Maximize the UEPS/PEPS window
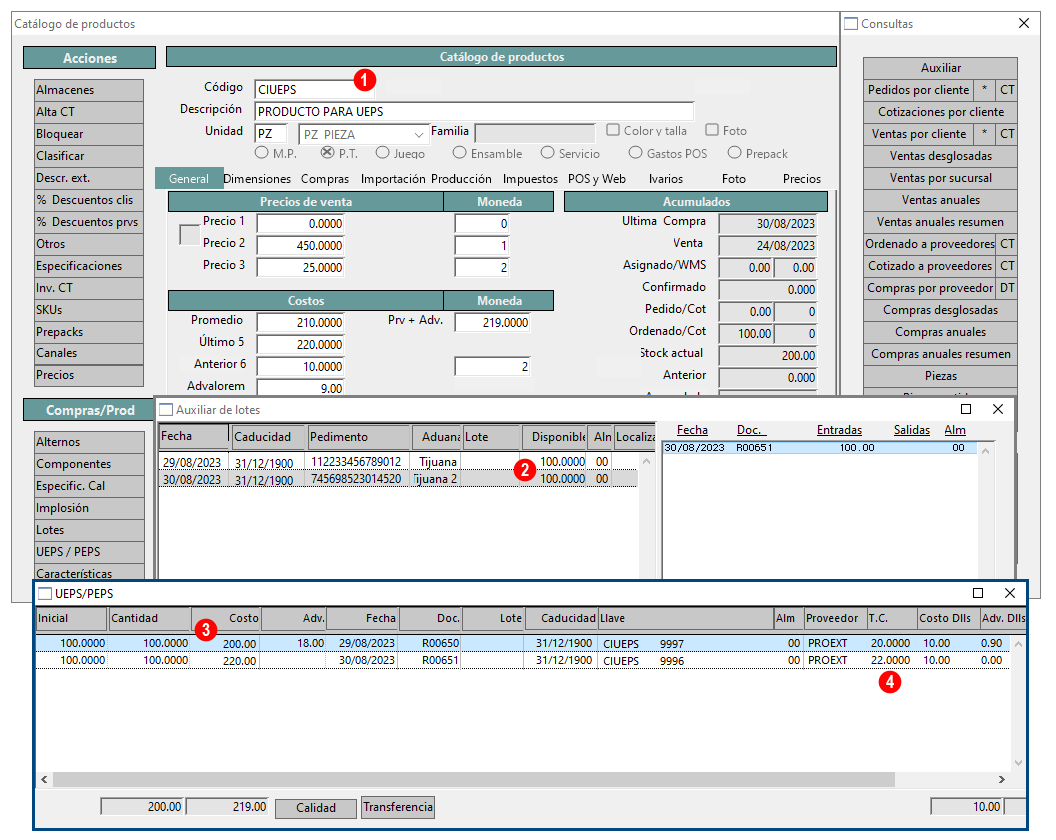The image size is (1056, 840). 978,593
